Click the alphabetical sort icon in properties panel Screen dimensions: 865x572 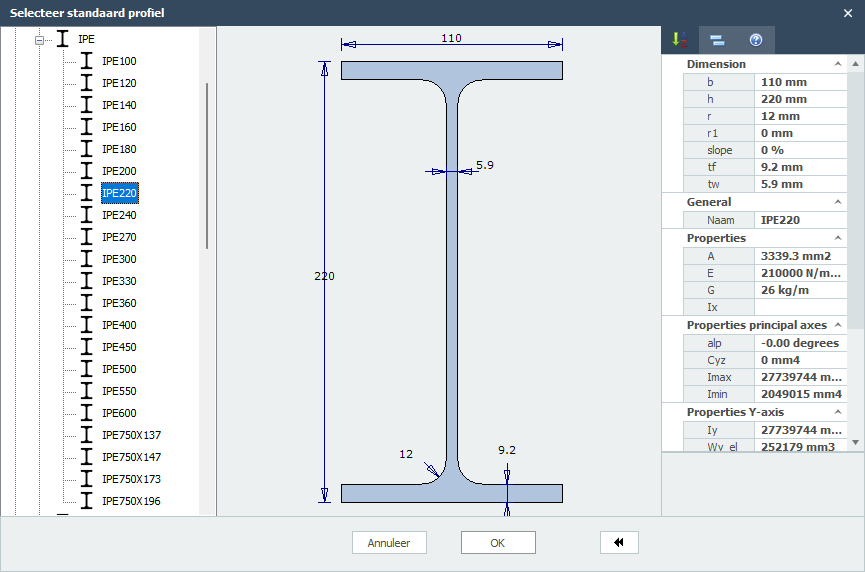point(680,40)
